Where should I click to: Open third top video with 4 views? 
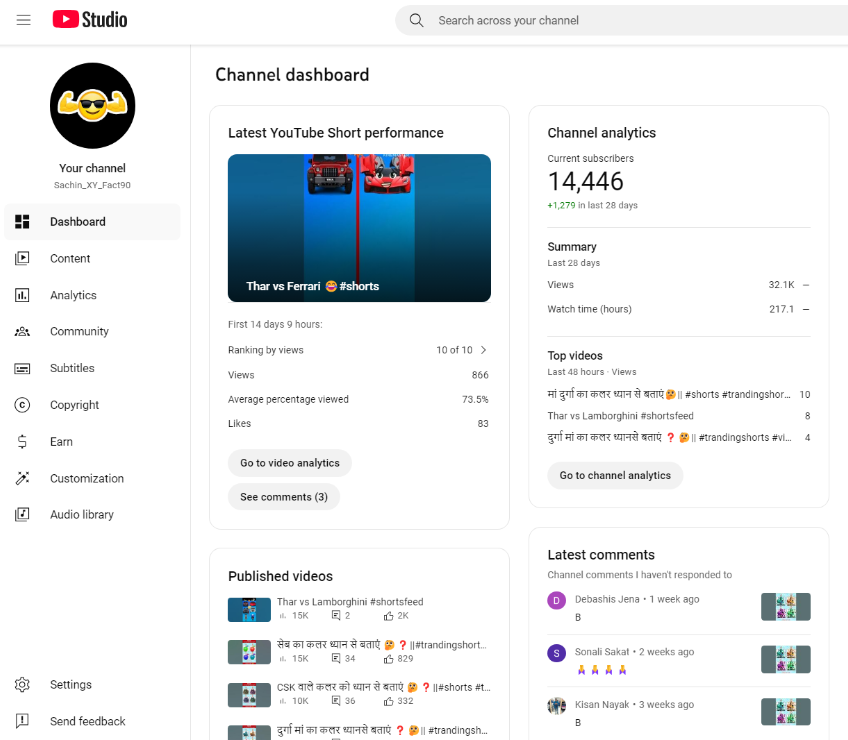[x=669, y=437]
